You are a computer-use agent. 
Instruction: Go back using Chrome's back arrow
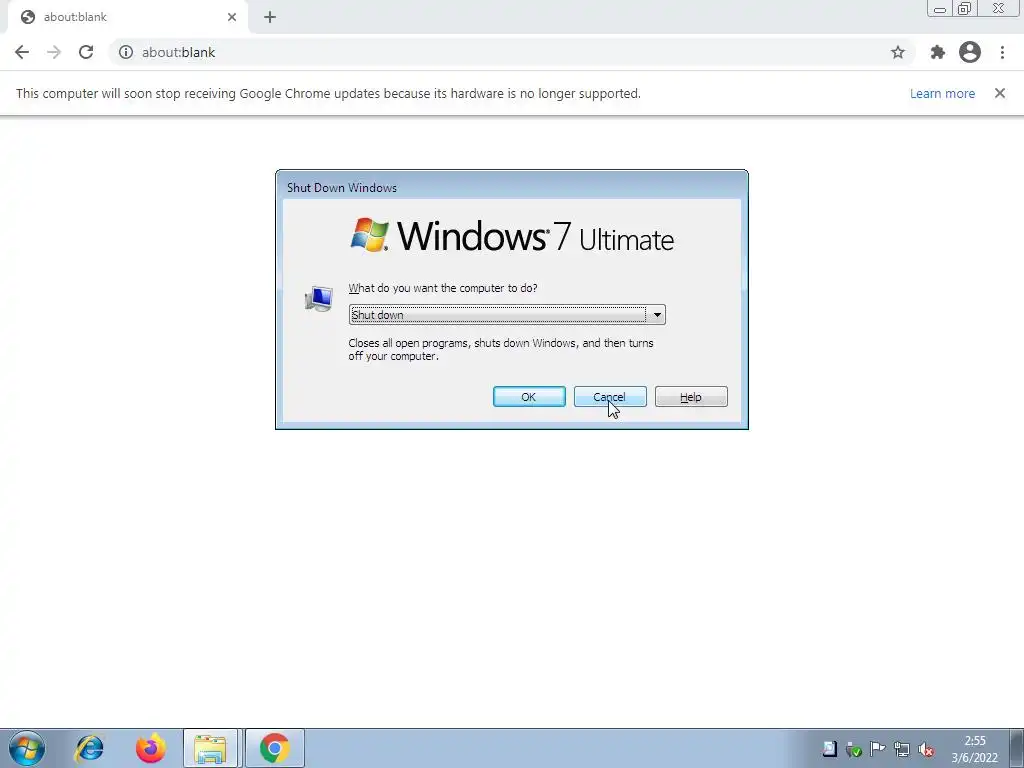pyautogui.click(x=22, y=52)
